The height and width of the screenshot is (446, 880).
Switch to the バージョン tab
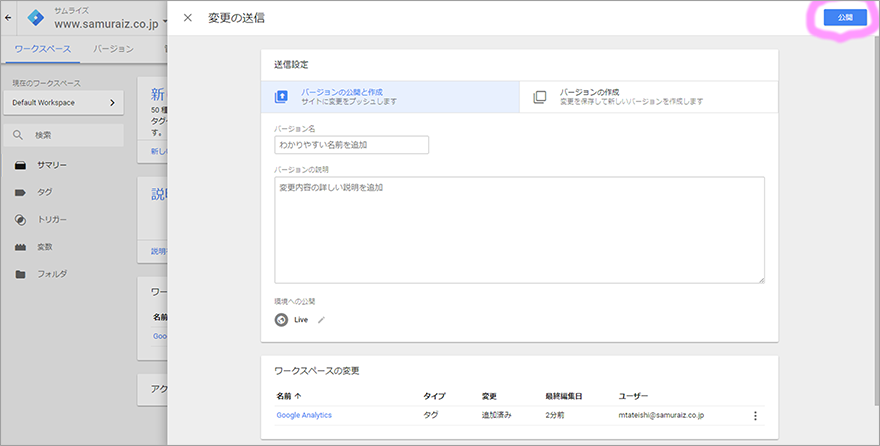(x=113, y=48)
